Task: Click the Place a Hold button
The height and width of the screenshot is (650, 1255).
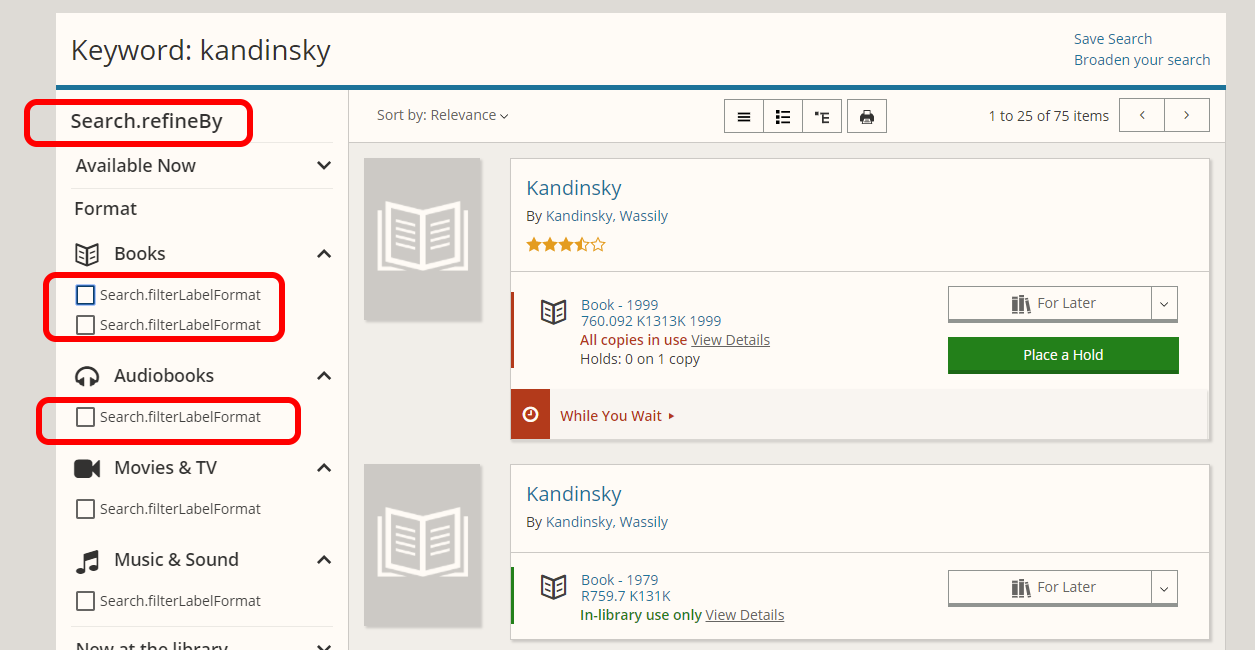Action: (x=1063, y=355)
